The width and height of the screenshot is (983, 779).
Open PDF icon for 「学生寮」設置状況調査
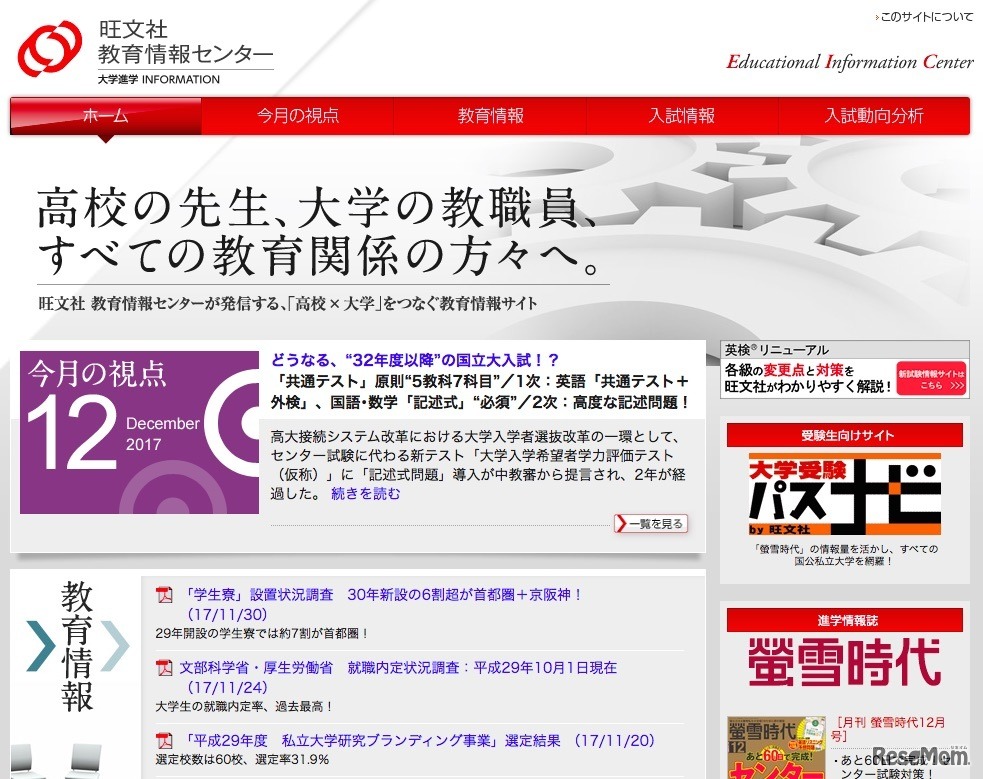[x=164, y=595]
